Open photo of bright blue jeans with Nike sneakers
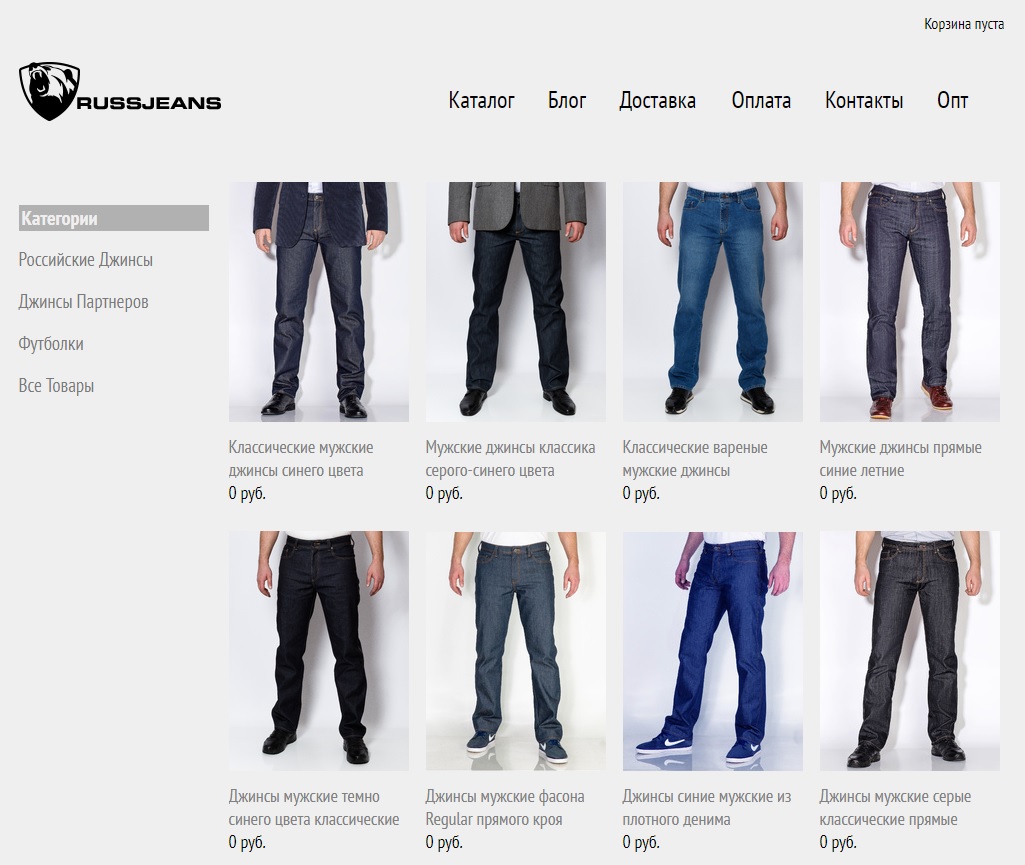The height and width of the screenshot is (865, 1025). [x=713, y=651]
